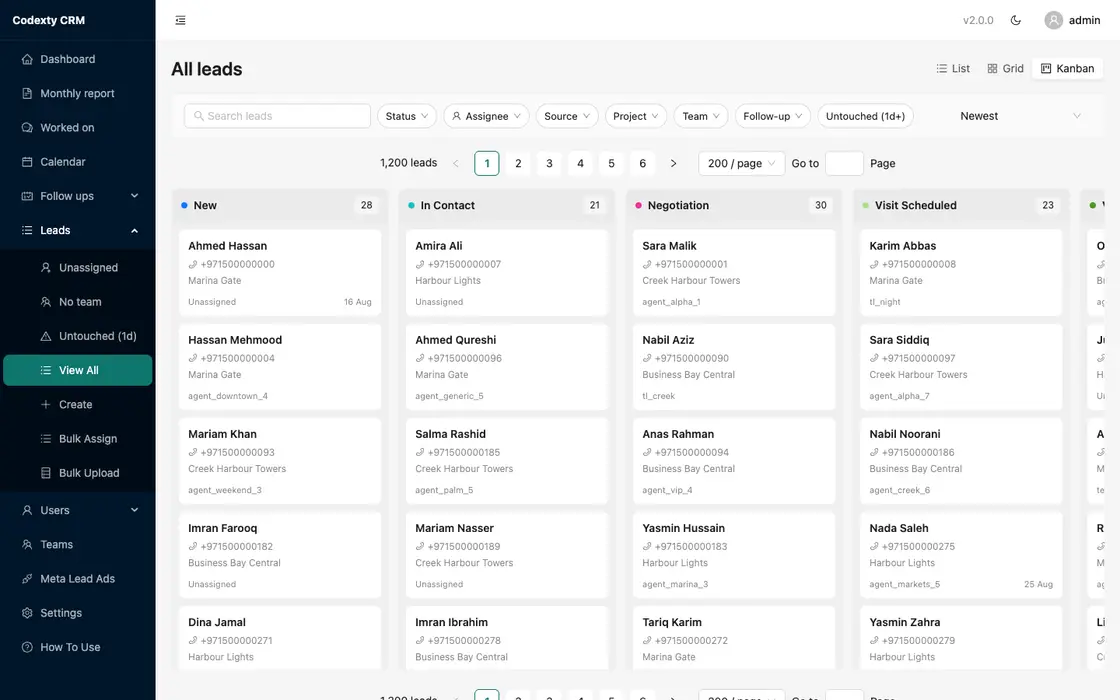Open Sara Malik lead card

coord(734,273)
